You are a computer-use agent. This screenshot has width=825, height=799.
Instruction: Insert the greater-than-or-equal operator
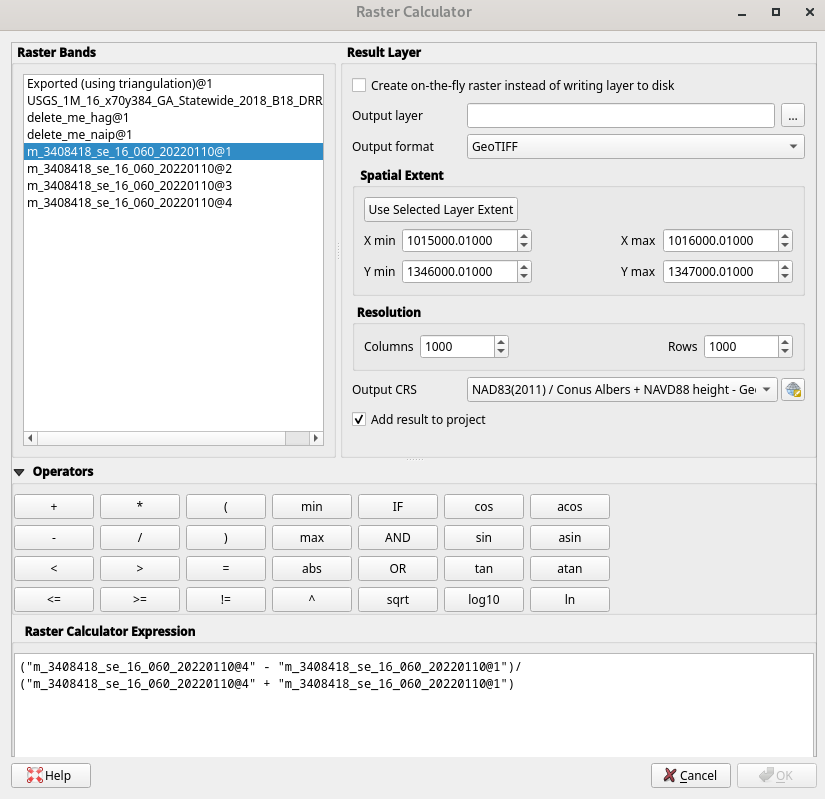[140, 600]
